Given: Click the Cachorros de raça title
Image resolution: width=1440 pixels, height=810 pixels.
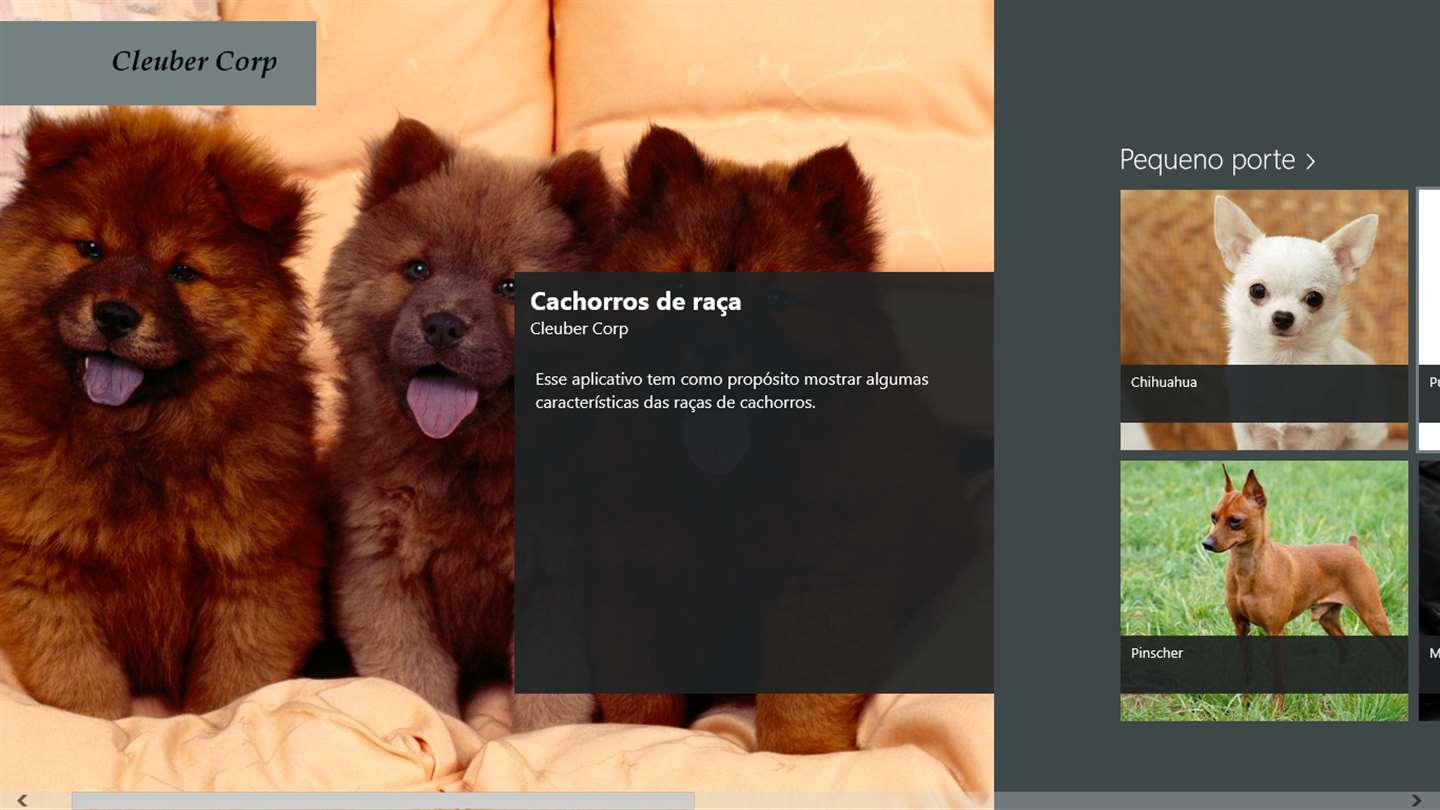Looking at the screenshot, I should (x=636, y=301).
